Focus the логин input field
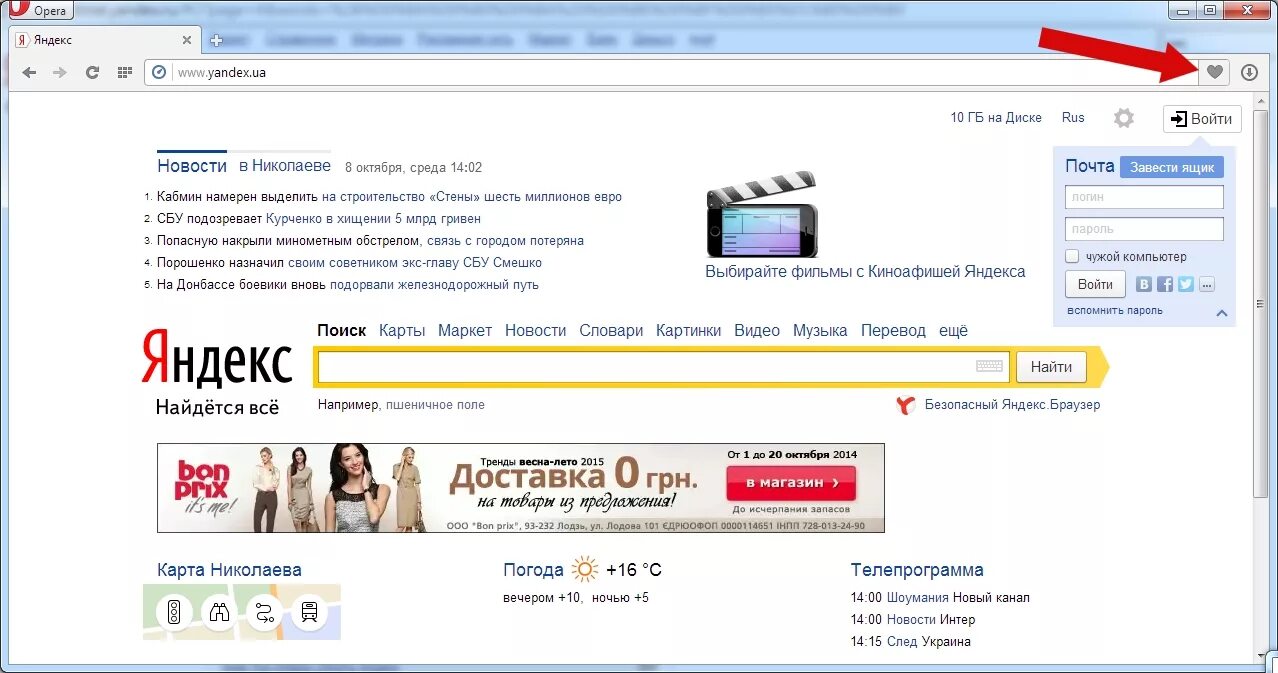This screenshot has width=1278, height=673. tap(1144, 197)
